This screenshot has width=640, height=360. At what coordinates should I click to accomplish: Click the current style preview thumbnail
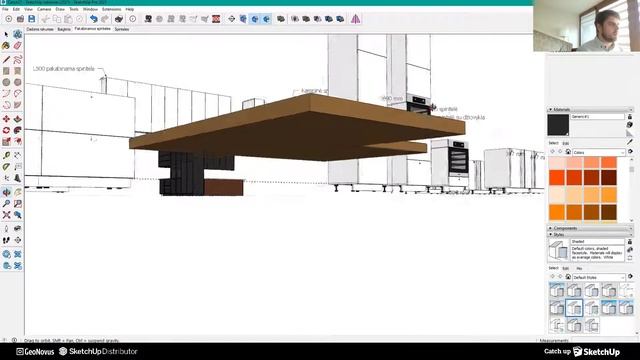coord(558,250)
